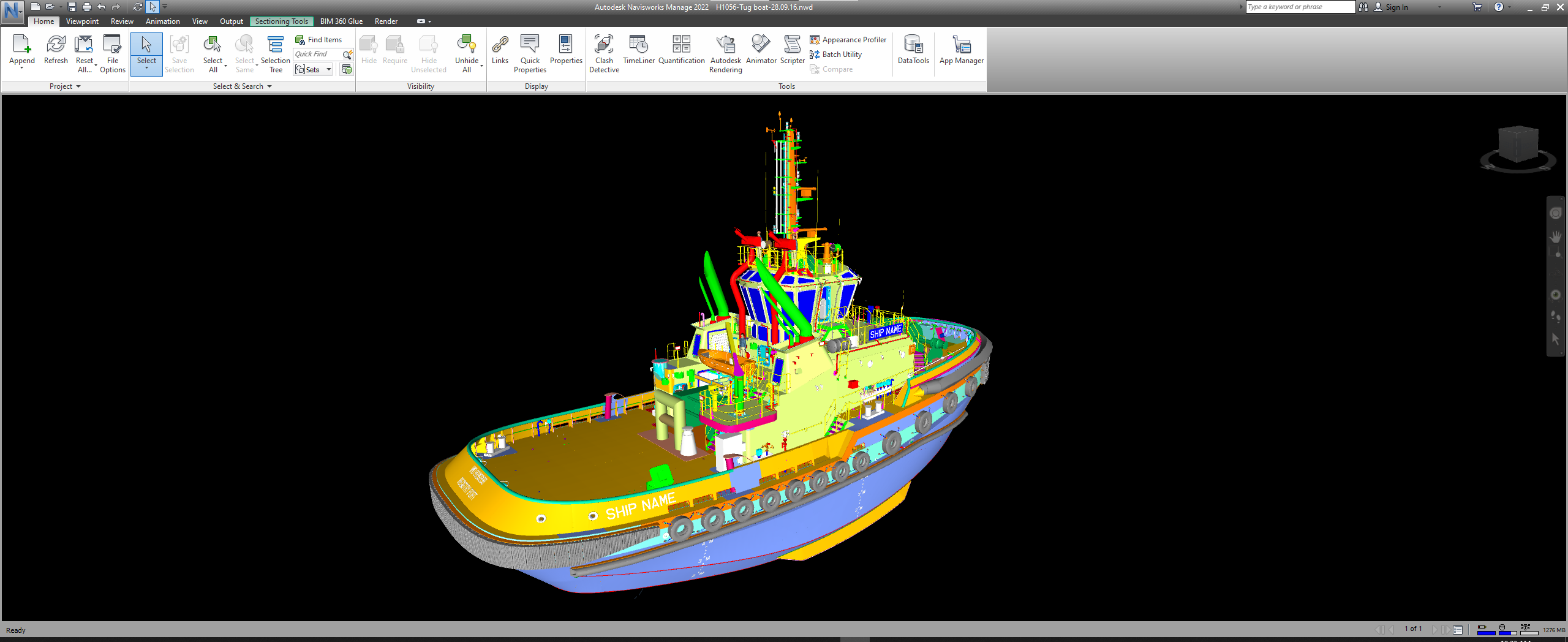The height and width of the screenshot is (642, 1568).
Task: Click New file icon in quick access toolbar
Action: click(x=35, y=7)
